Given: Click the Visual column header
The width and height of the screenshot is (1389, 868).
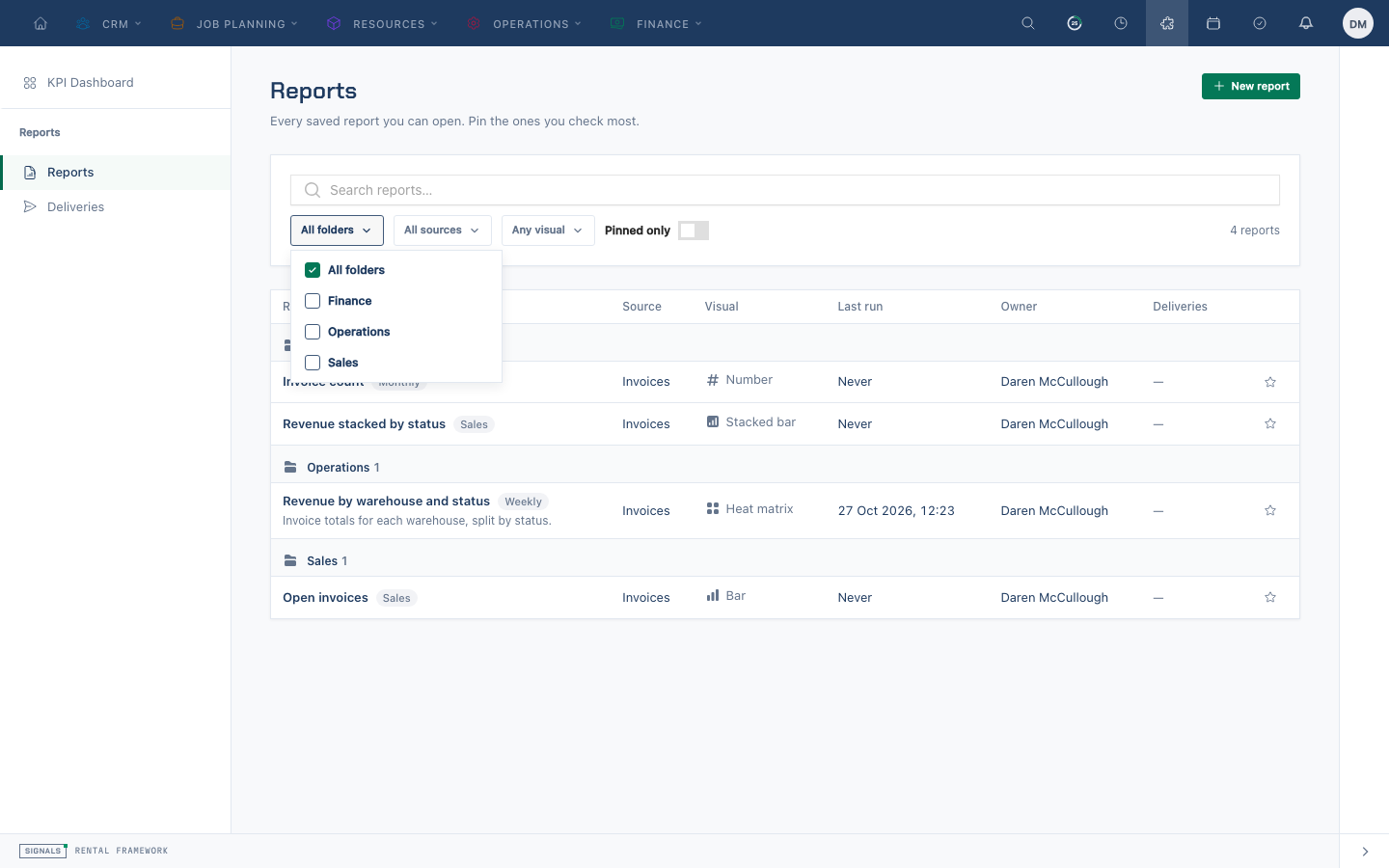Looking at the screenshot, I should tap(722, 307).
